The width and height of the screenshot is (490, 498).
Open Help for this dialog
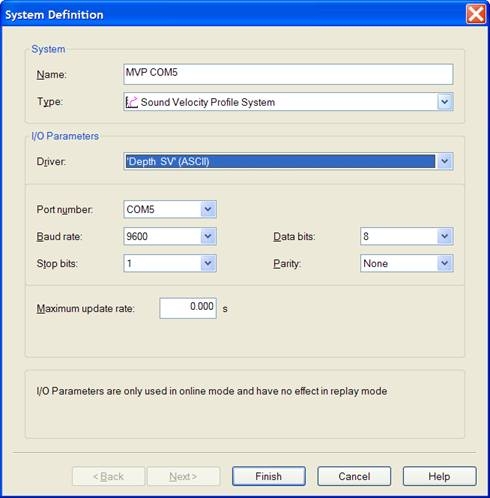439,476
